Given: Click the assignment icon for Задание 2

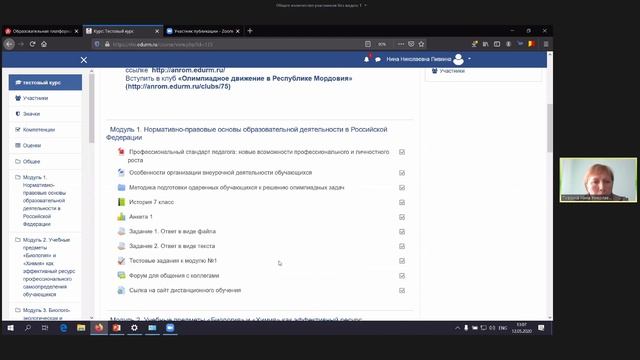Looking at the screenshot, I should (x=121, y=246).
